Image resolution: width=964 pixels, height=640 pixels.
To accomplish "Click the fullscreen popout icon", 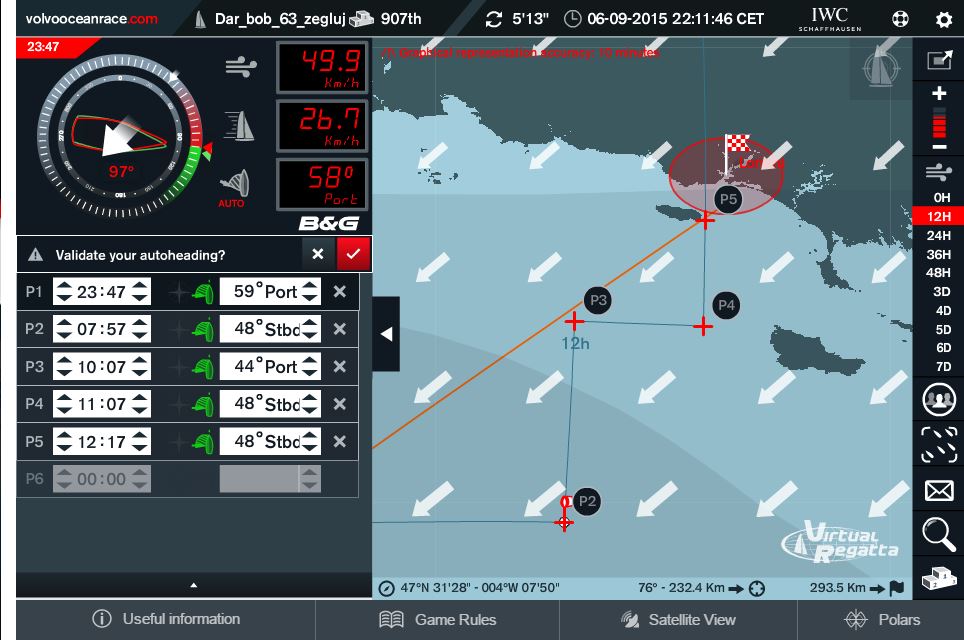I will click(938, 60).
